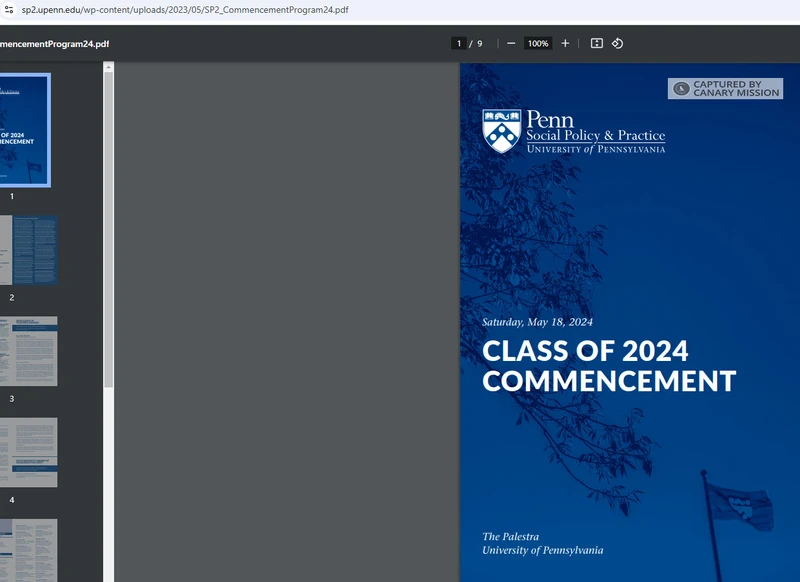Click the zoom in plus button
The height and width of the screenshot is (582, 800).
click(x=565, y=43)
